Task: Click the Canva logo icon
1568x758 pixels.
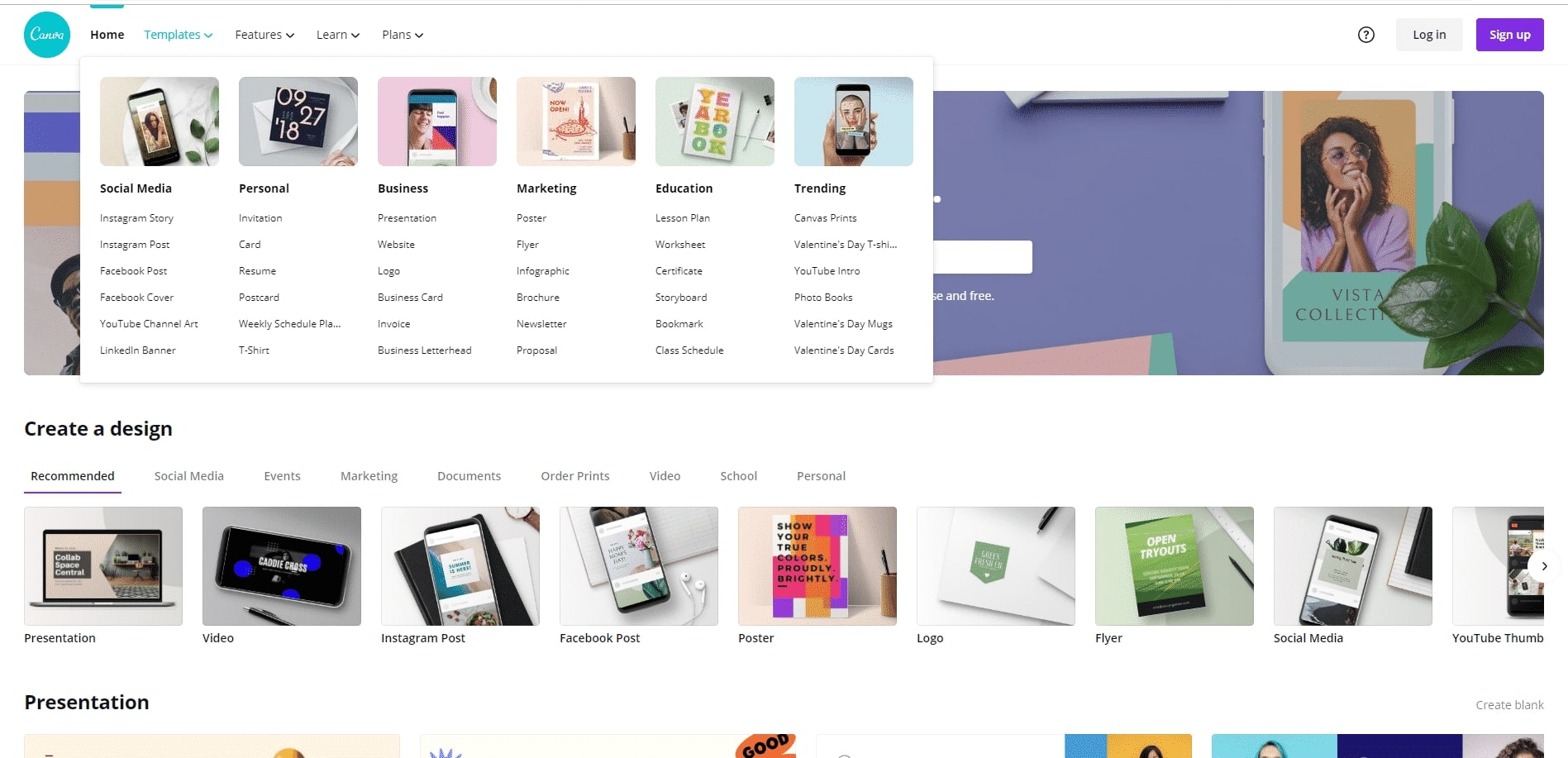Action: tap(47, 35)
